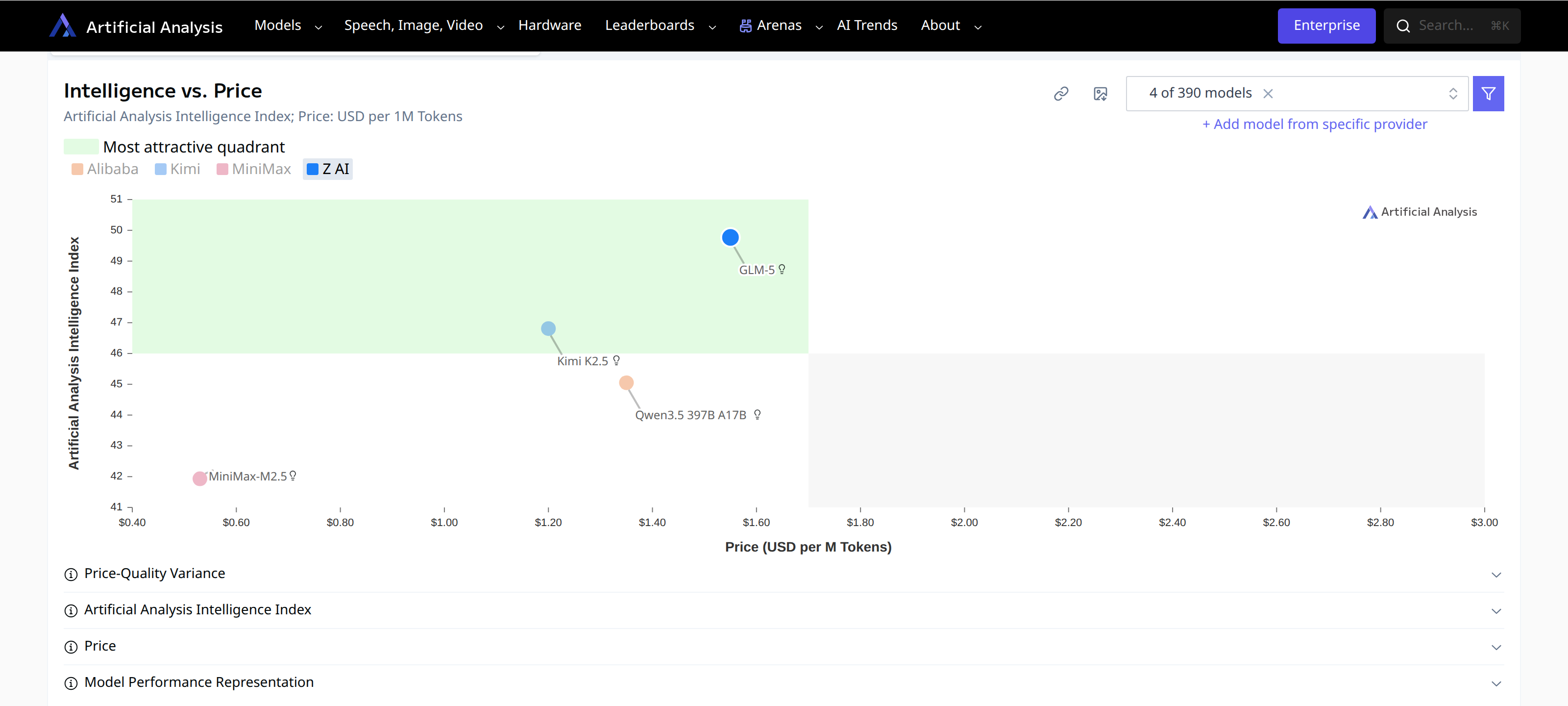The height and width of the screenshot is (706, 1568).
Task: Open the AI Trends page
Action: pyautogui.click(x=866, y=25)
